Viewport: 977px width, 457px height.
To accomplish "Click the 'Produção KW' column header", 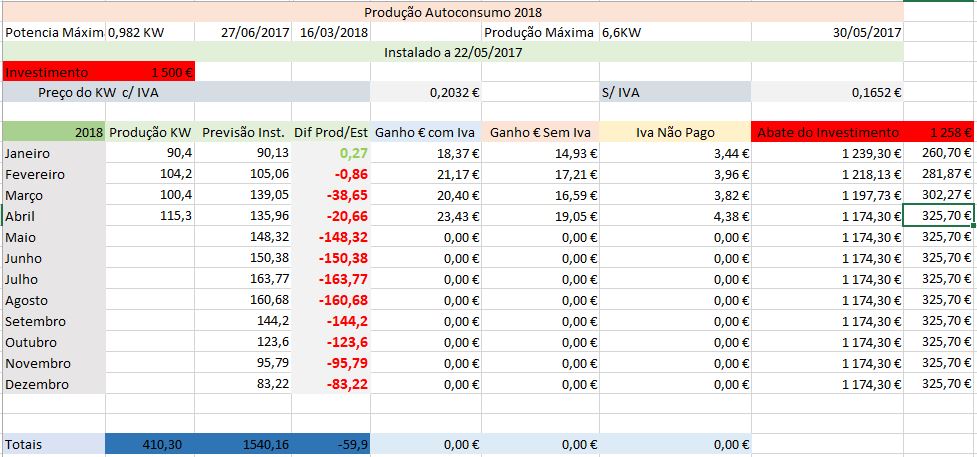I will [150, 132].
